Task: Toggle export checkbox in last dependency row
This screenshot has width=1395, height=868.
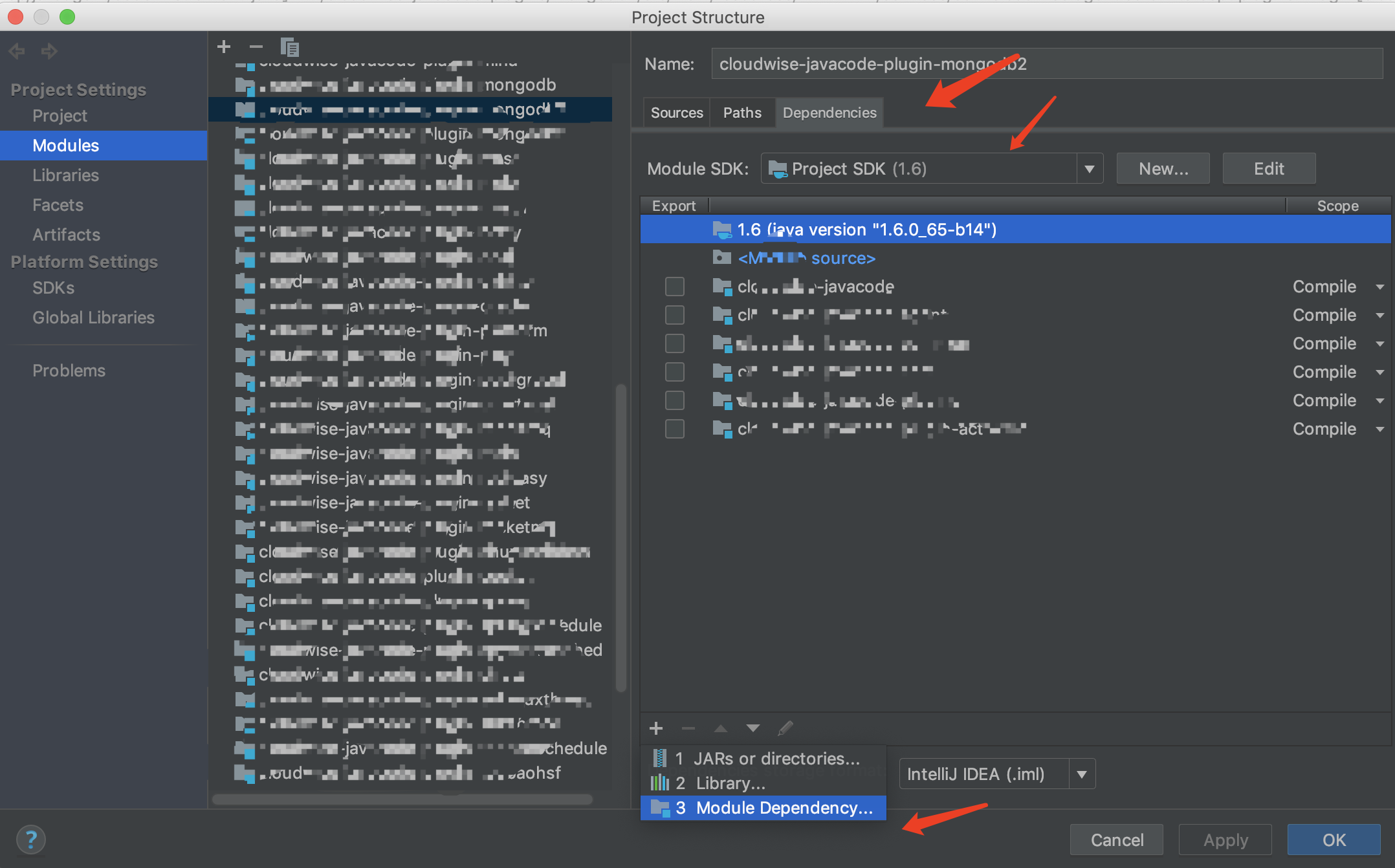Action: point(674,429)
